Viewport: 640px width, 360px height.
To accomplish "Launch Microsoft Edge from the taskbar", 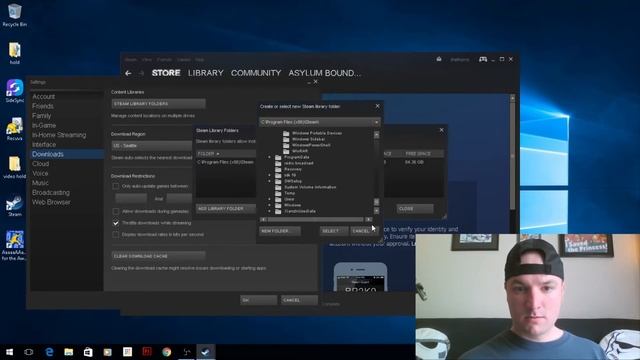I will click(x=49, y=352).
